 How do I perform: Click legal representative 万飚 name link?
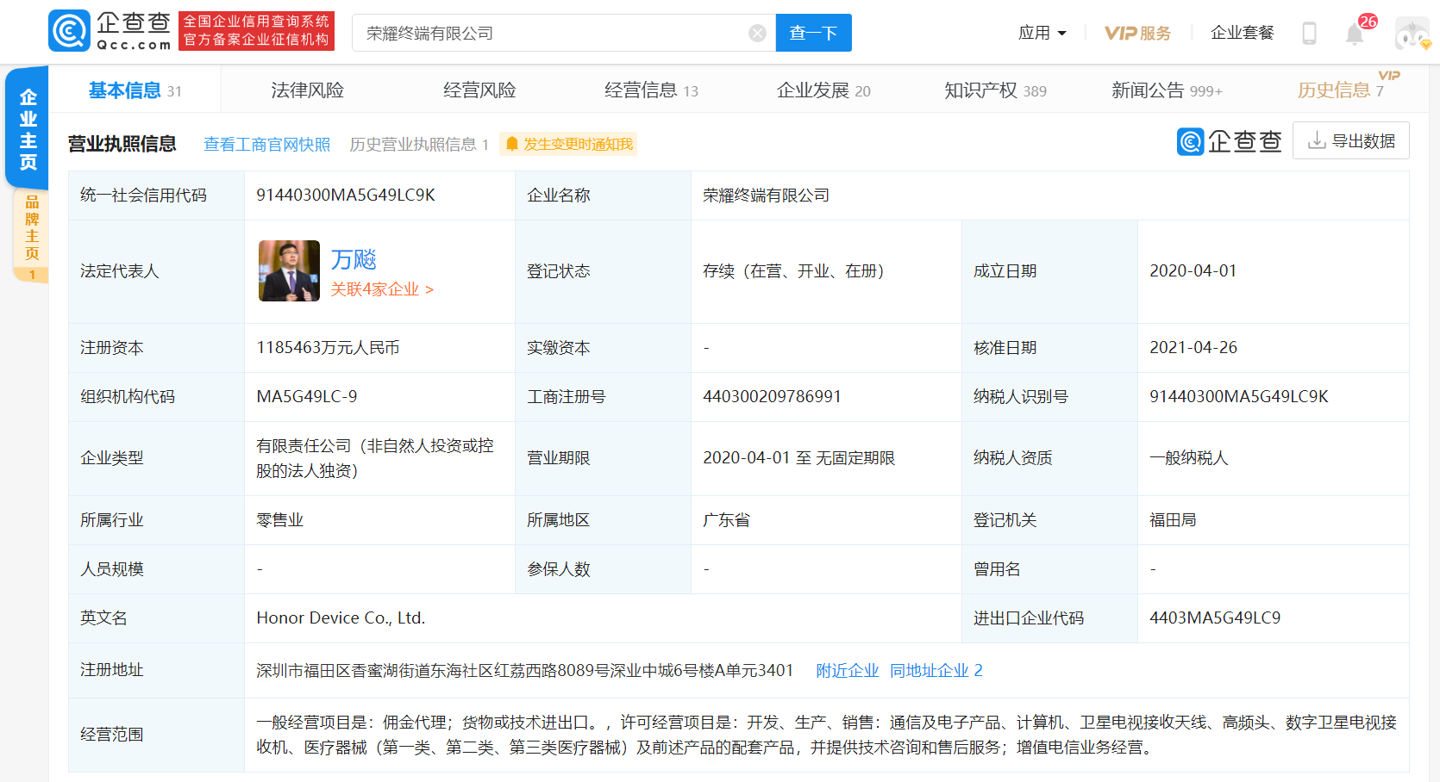353,259
